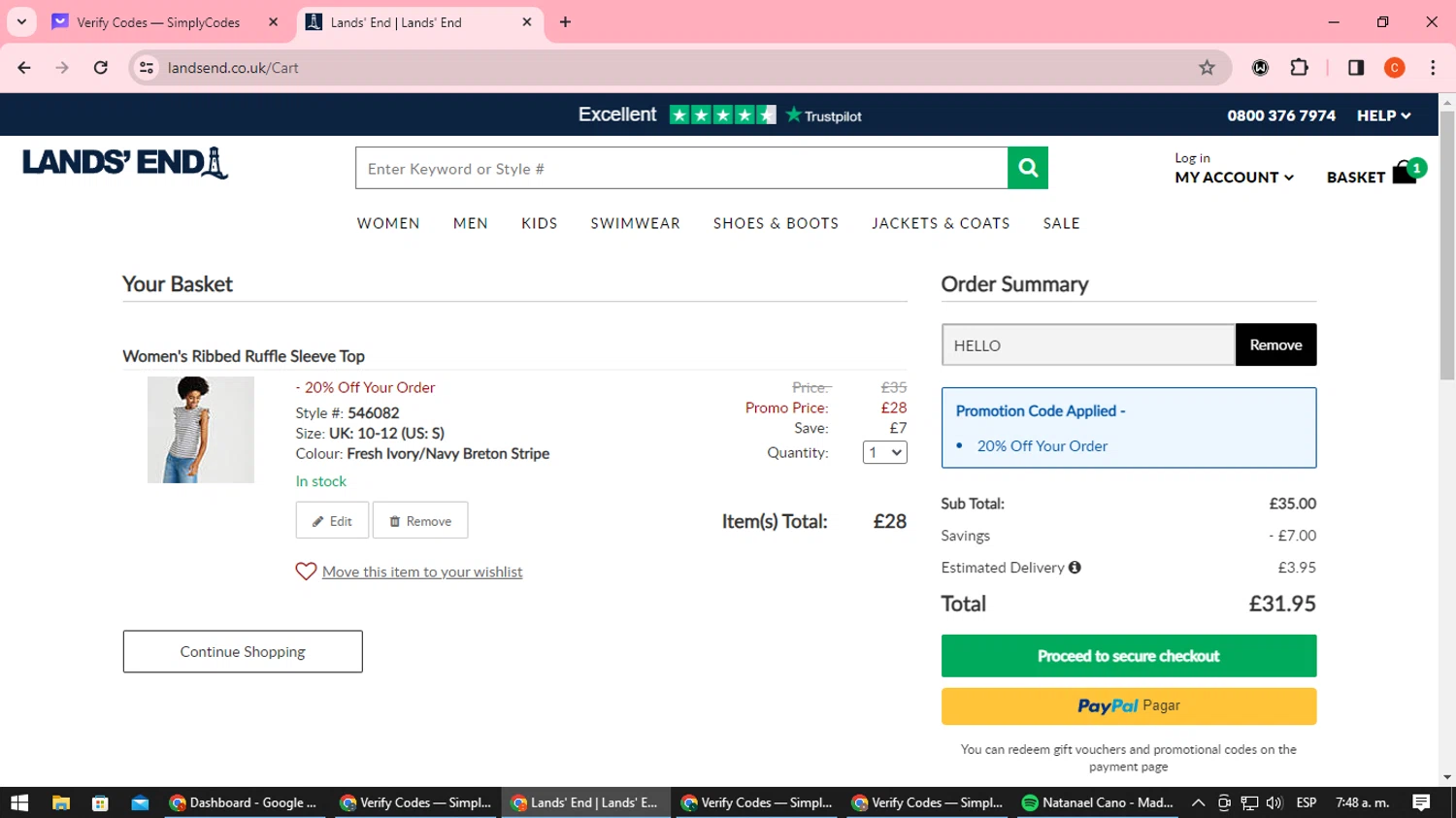
Task: Click the Lands' End lighthouse logo
Action: pyautogui.click(x=125, y=163)
